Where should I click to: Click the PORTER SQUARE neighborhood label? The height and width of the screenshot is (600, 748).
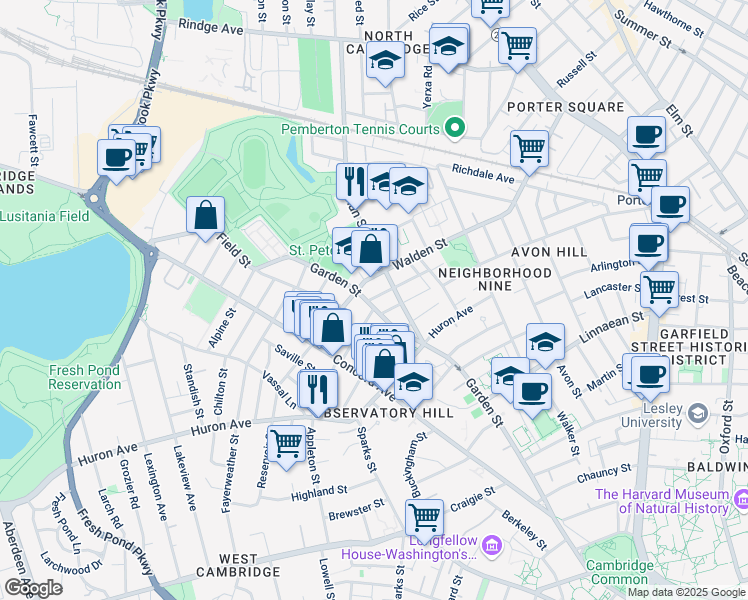tap(566, 107)
